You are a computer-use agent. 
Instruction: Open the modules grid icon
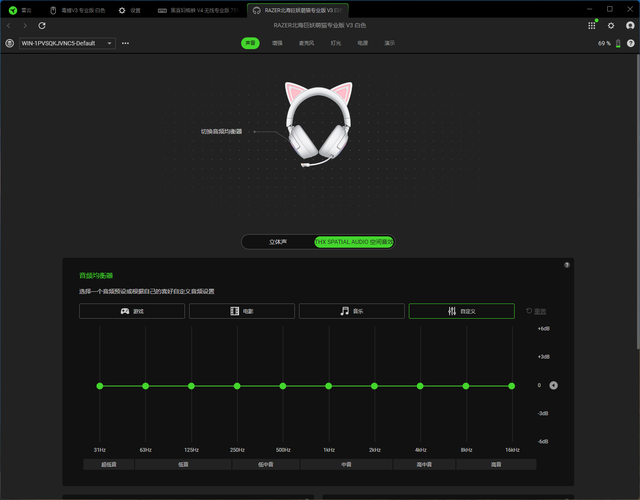[x=591, y=26]
